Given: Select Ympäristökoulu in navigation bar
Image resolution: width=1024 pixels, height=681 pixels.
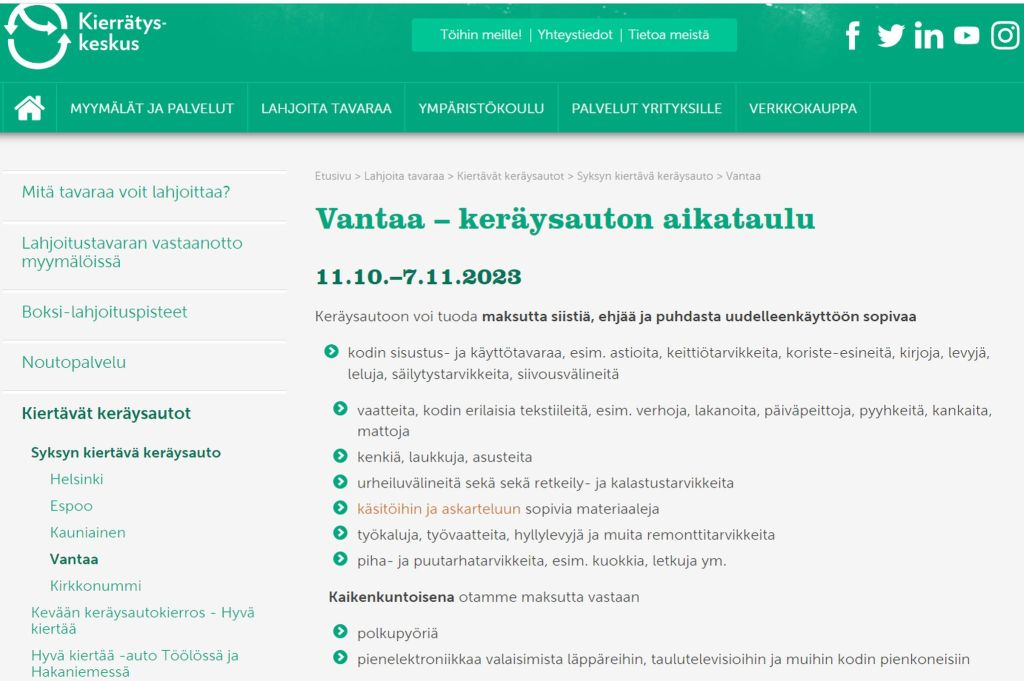Looking at the screenshot, I should pos(481,108).
